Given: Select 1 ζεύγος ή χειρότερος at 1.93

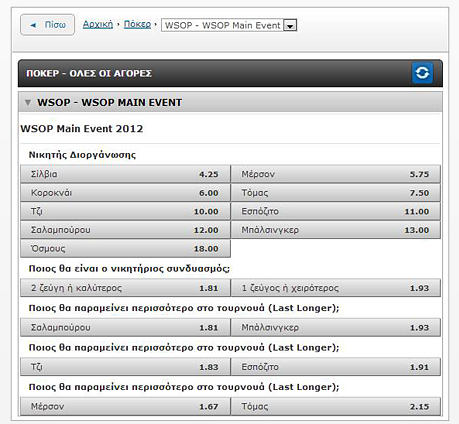Looking at the screenshot, I should point(336,288).
